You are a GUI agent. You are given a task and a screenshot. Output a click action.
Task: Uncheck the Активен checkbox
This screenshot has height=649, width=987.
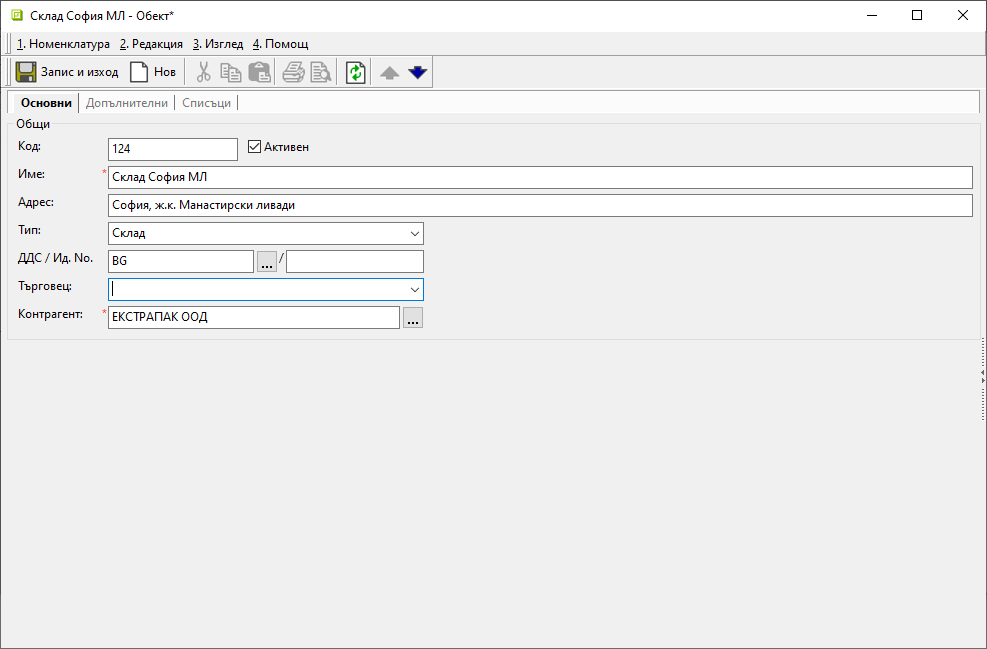coord(254,147)
